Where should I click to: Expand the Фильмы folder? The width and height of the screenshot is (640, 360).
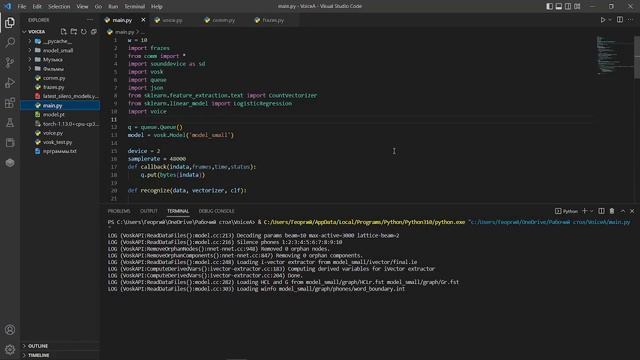pos(29,69)
